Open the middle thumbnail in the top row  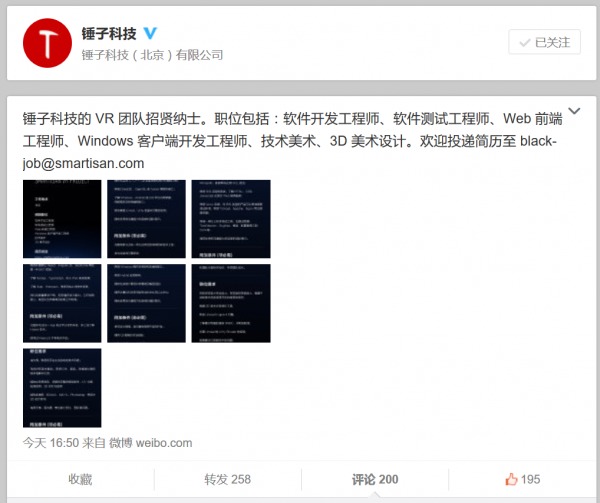coord(146,219)
